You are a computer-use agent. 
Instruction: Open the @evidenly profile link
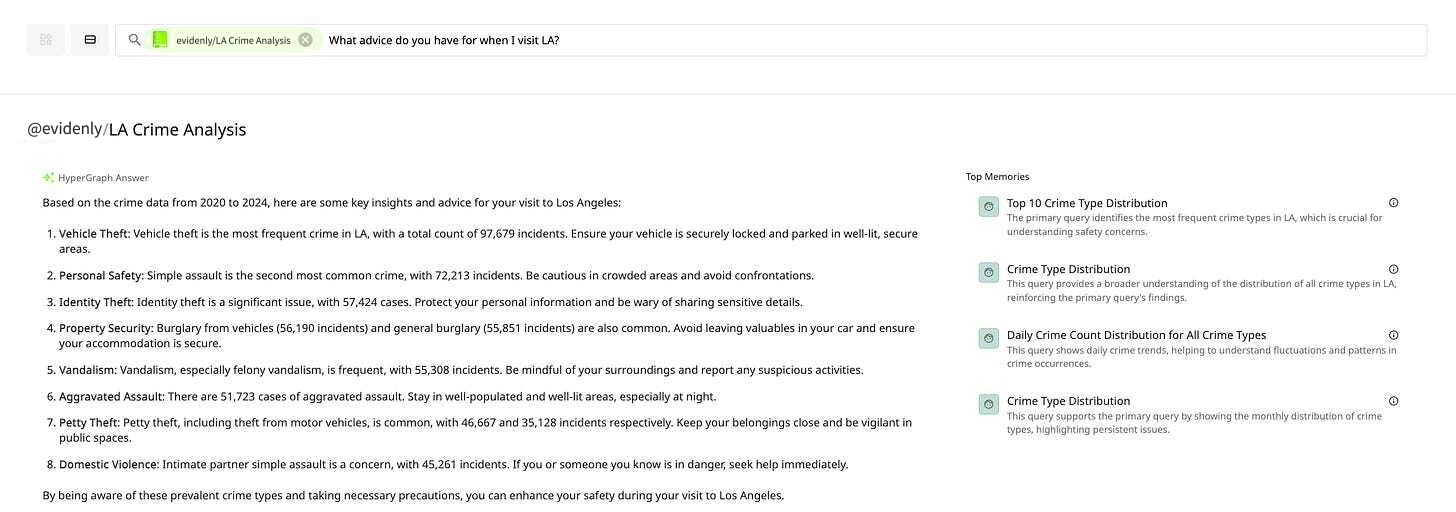(65, 129)
